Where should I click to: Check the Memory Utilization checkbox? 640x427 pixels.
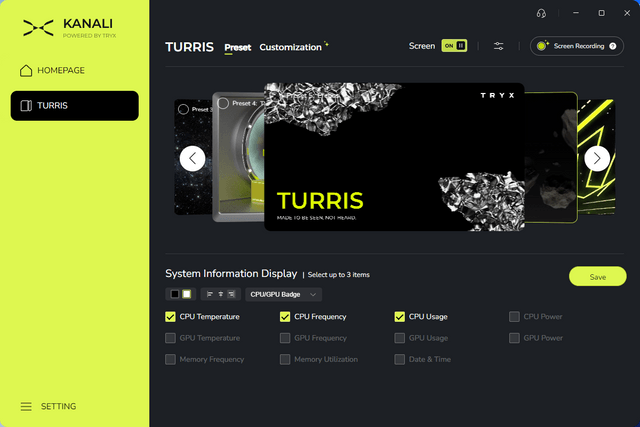285,359
